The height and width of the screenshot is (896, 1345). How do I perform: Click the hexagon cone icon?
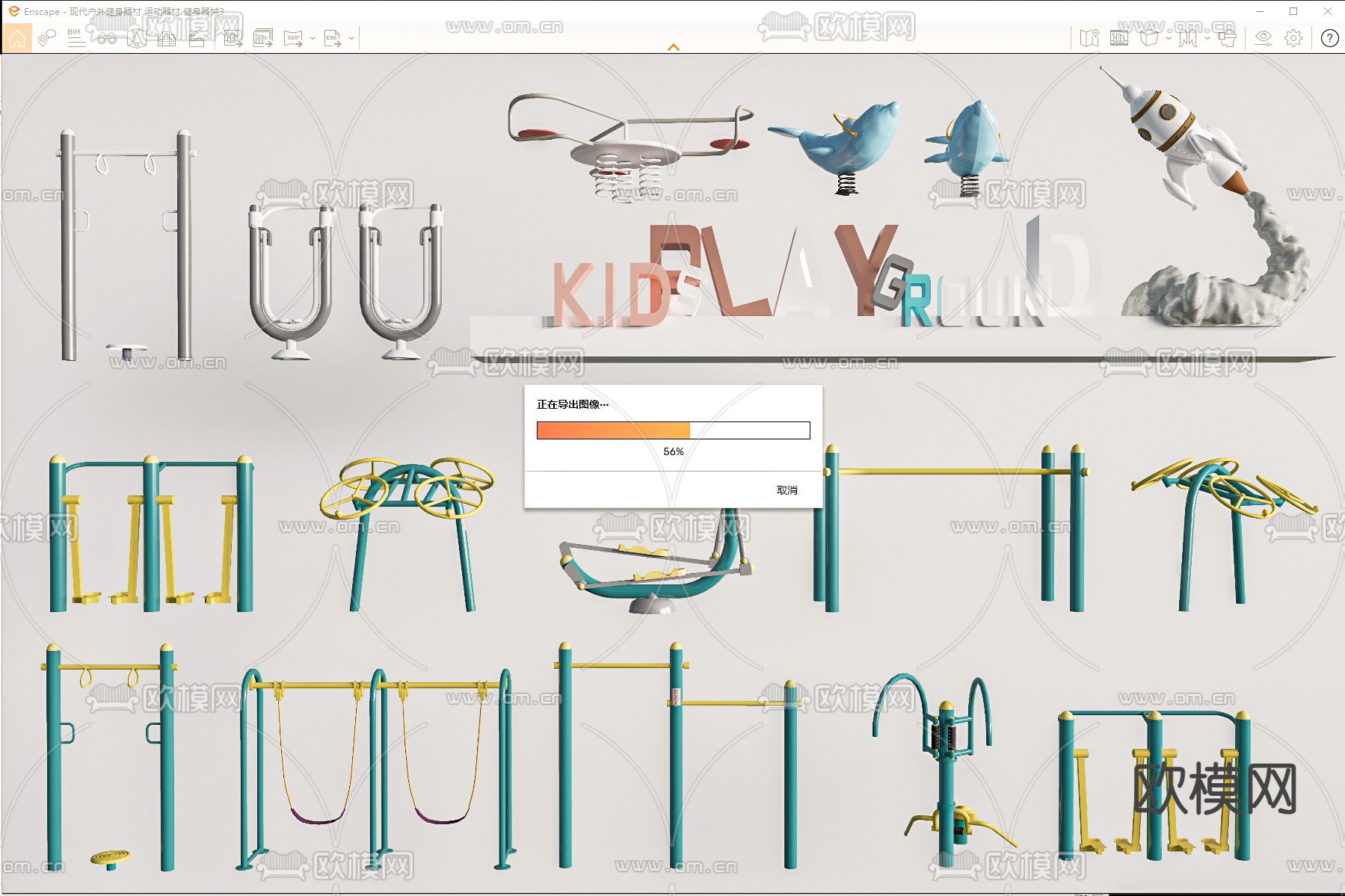pyautogui.click(x=136, y=38)
